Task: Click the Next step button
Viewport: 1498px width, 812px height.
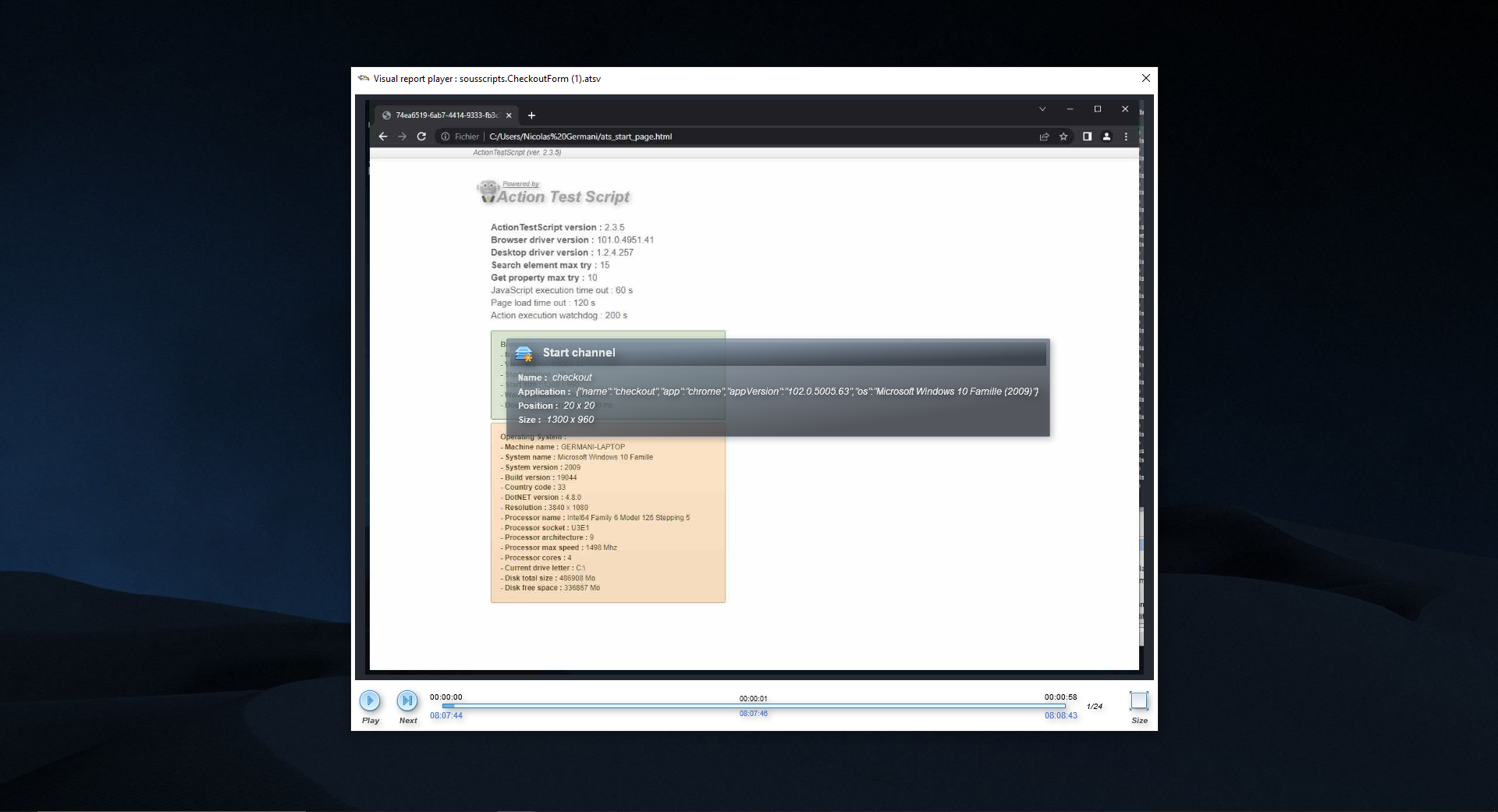Action: 407,700
